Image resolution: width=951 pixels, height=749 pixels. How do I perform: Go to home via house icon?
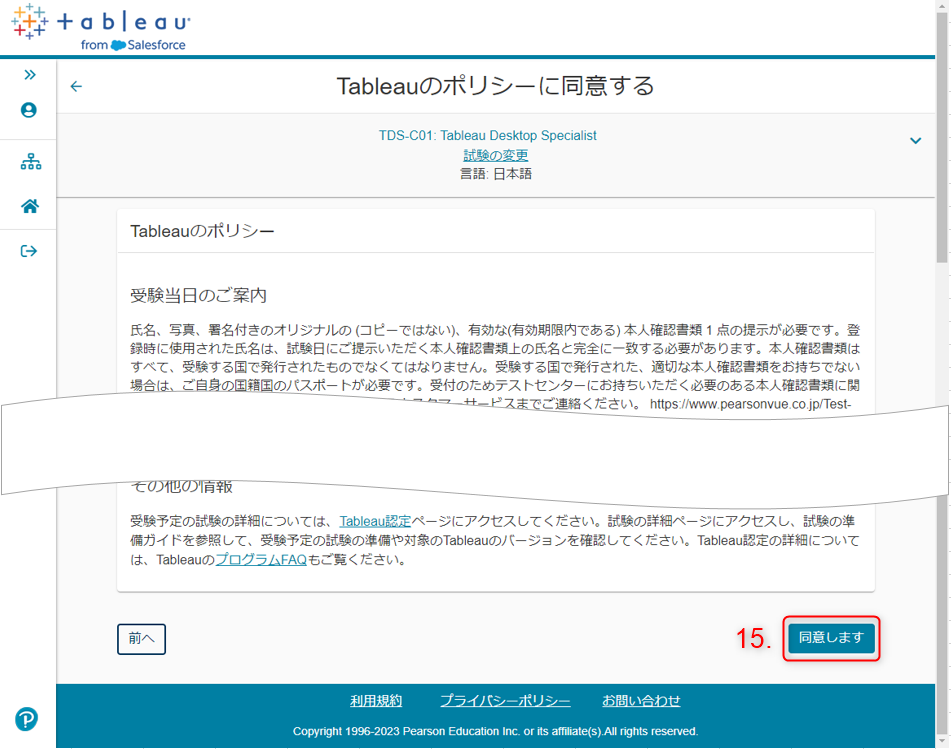(x=30, y=206)
